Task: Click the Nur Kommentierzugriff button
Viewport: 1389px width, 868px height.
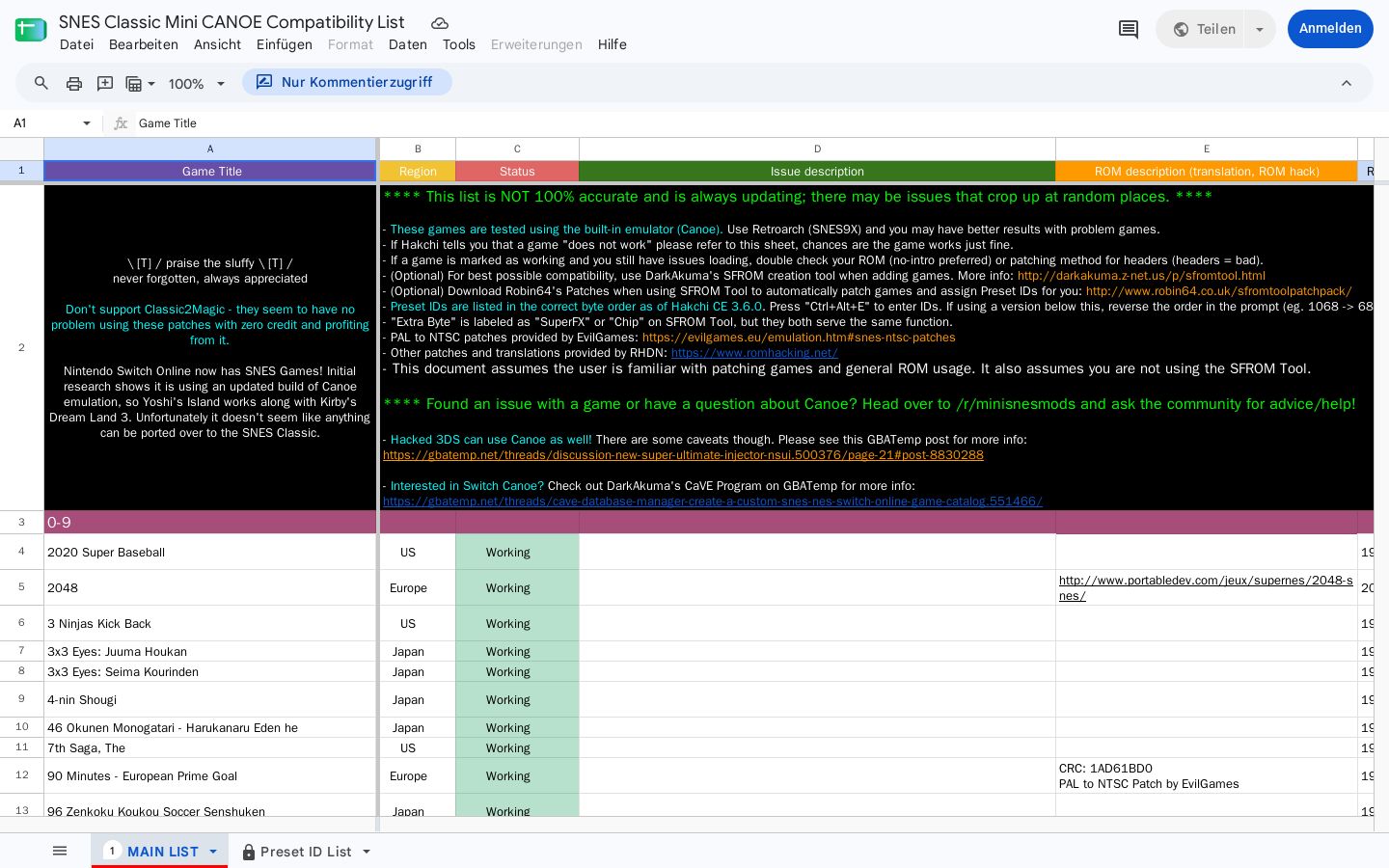Action: coord(346,83)
